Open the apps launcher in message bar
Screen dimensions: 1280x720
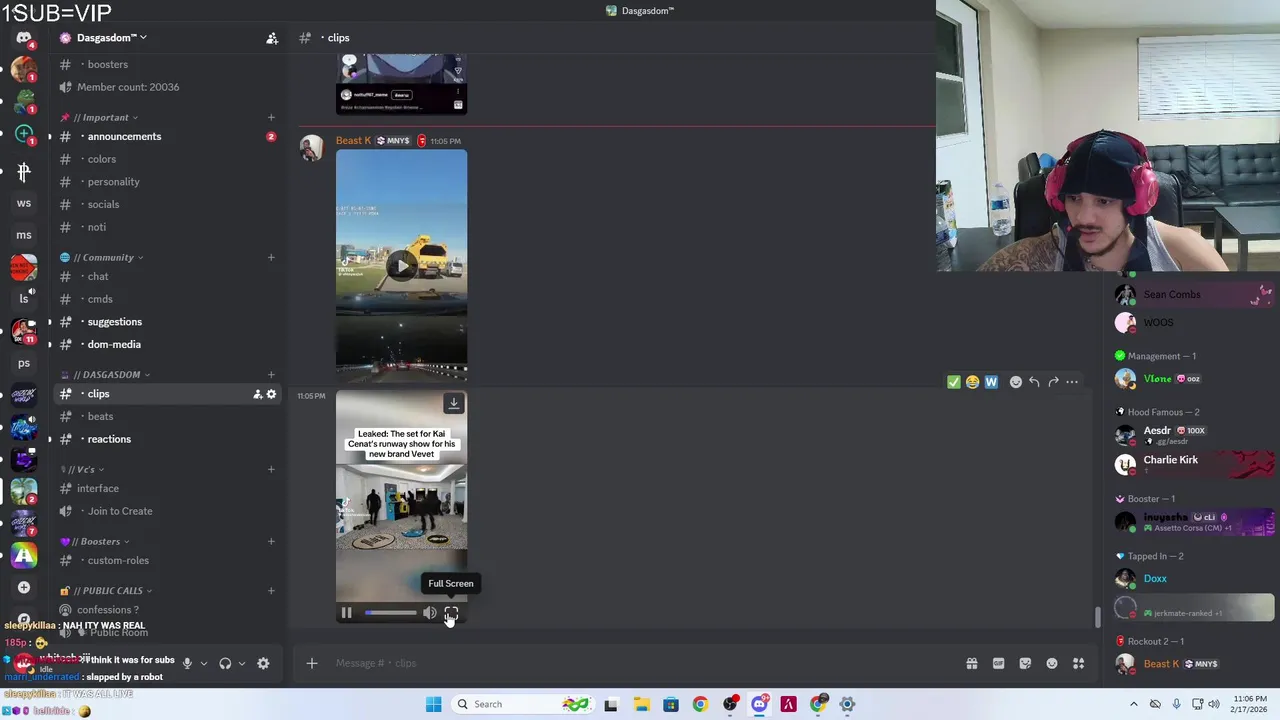click(1079, 663)
